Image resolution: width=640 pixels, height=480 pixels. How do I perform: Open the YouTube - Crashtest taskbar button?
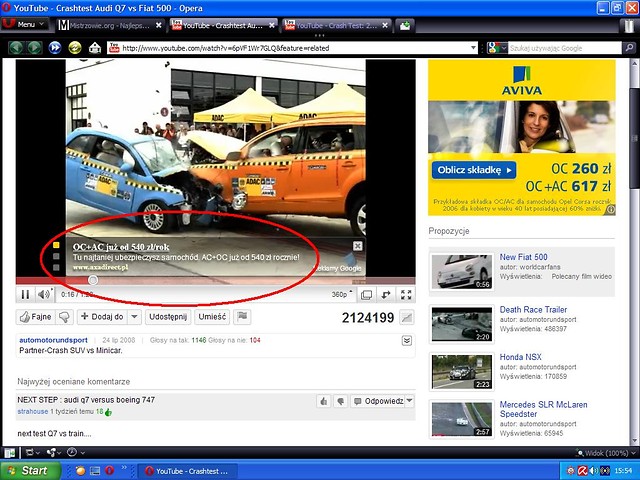pyautogui.click(x=187, y=471)
